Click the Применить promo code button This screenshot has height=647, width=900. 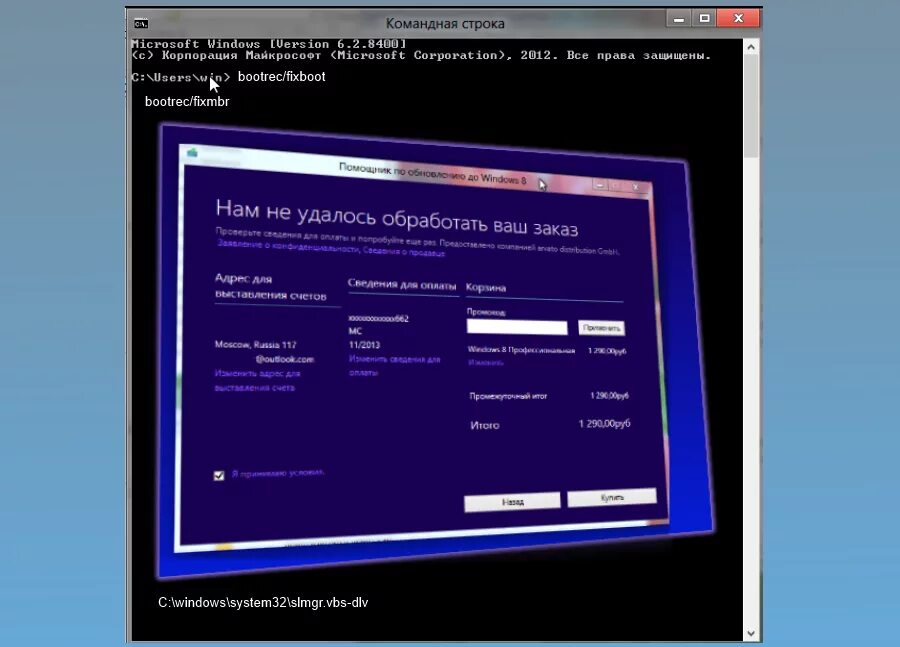(601, 328)
